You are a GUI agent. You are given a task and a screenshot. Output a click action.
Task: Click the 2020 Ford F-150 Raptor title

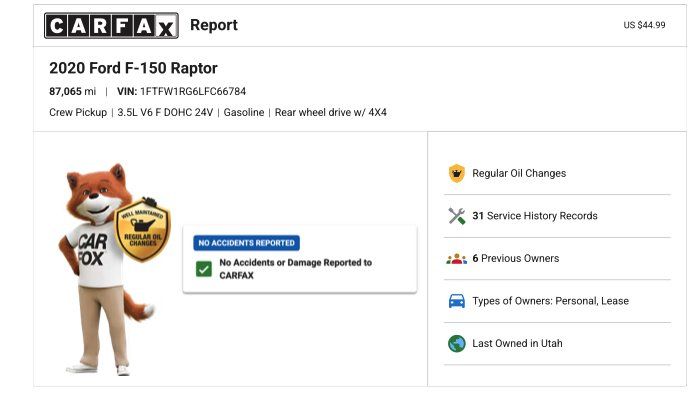pyautogui.click(x=133, y=68)
